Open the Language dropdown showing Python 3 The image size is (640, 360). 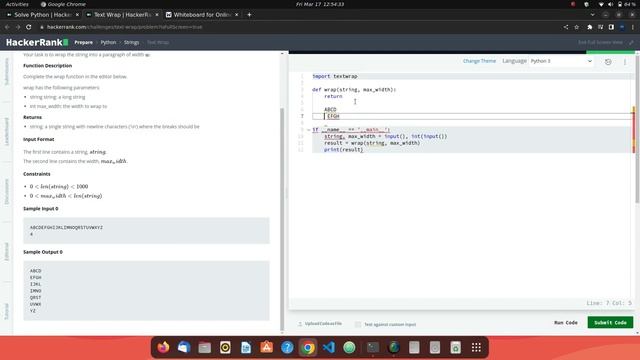coord(561,61)
